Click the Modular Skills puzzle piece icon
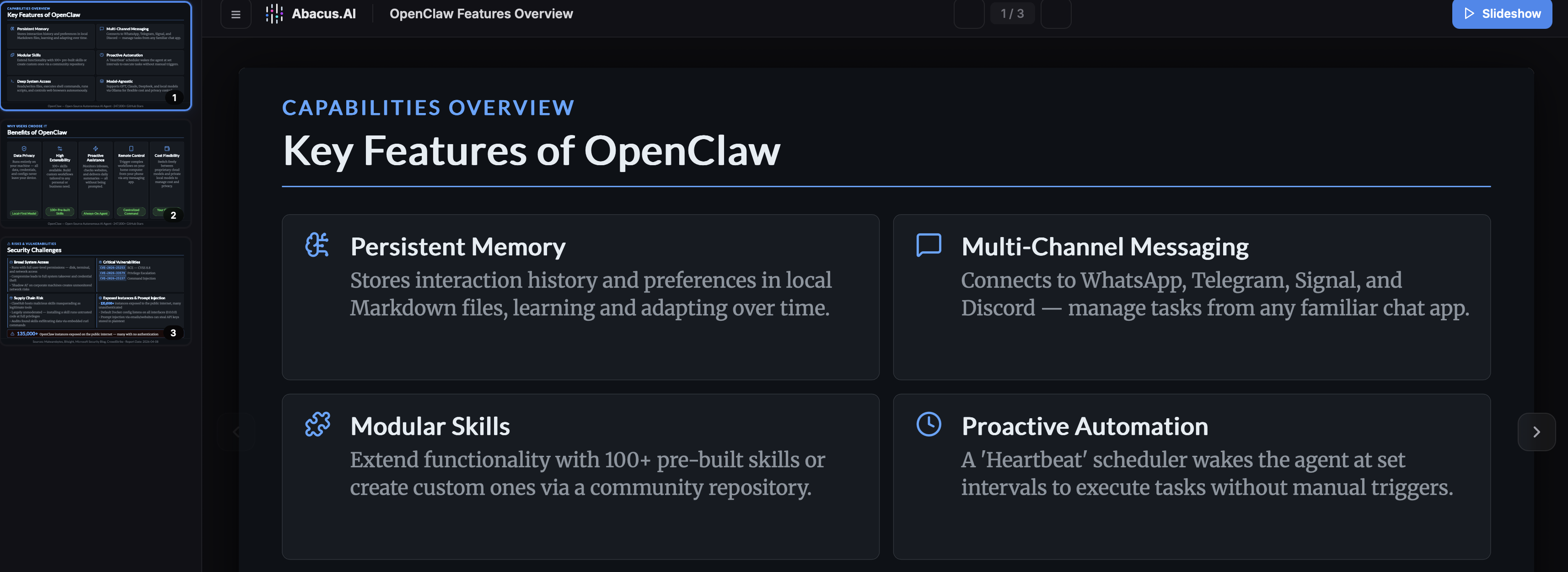1568x572 pixels. 317,424
